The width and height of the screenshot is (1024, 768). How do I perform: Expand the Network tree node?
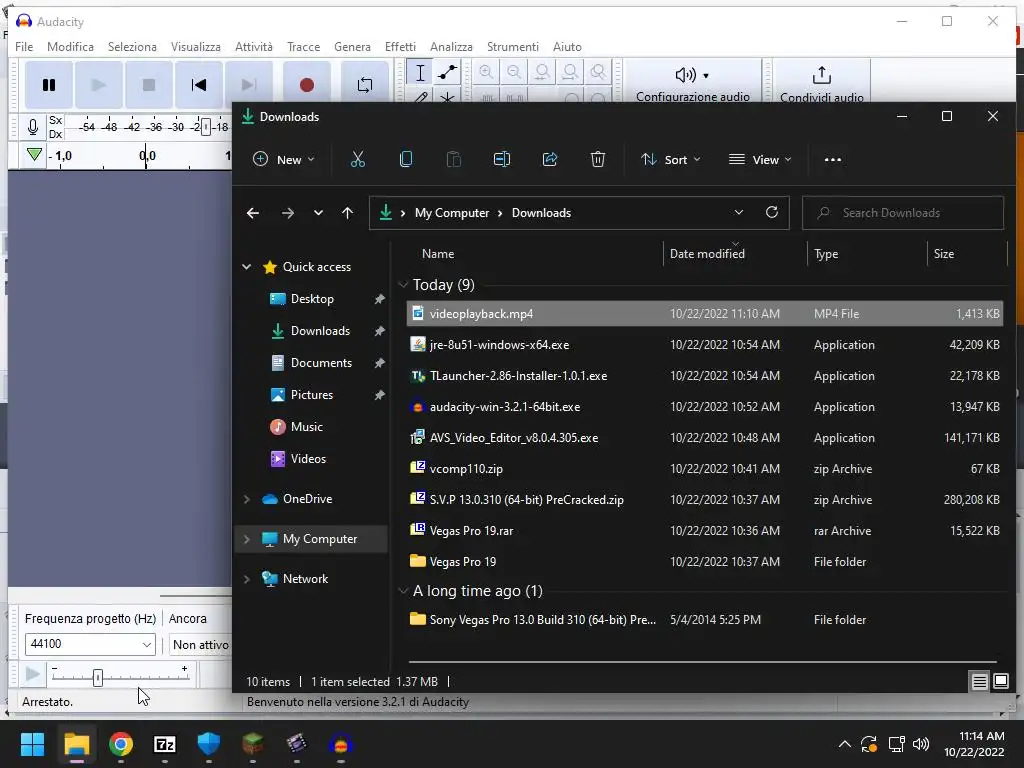[247, 579]
